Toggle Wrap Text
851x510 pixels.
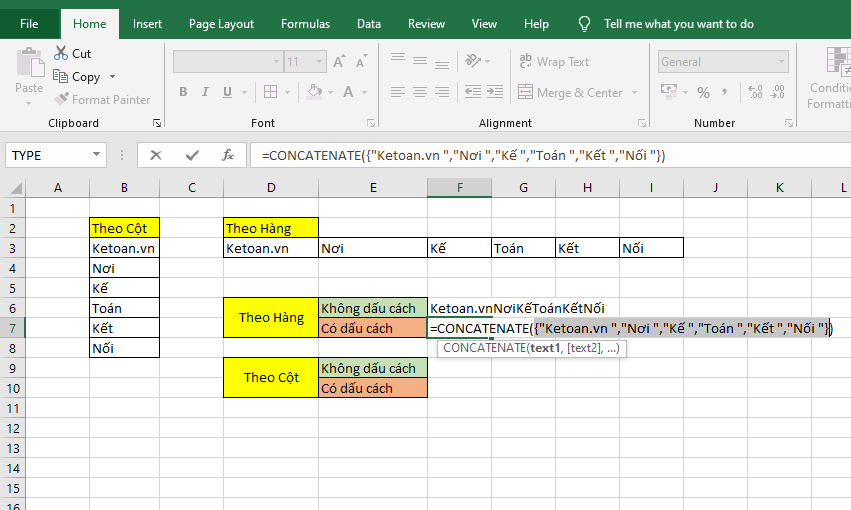554,62
